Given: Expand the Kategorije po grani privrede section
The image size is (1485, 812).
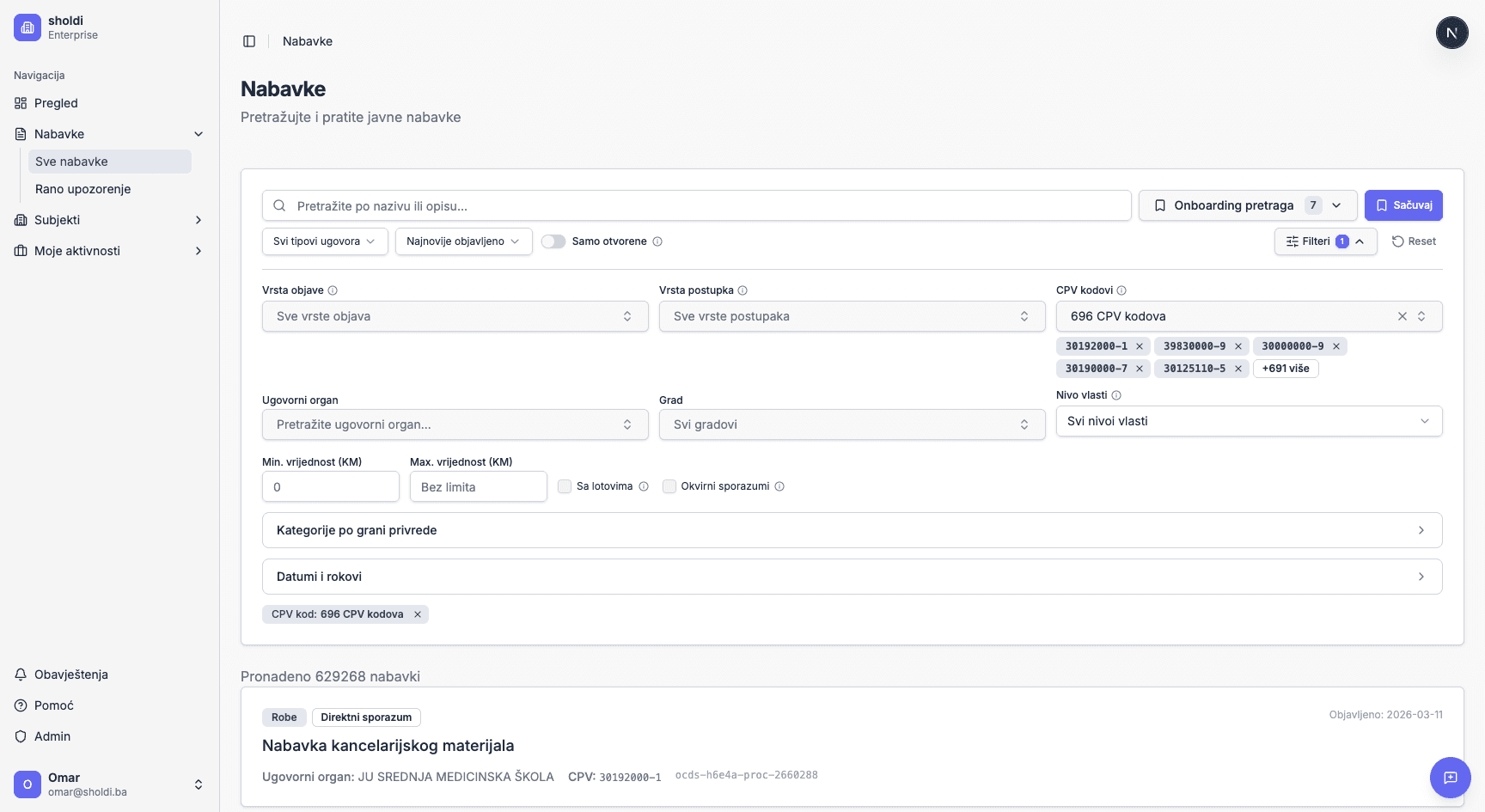Looking at the screenshot, I should pyautogui.click(x=852, y=530).
